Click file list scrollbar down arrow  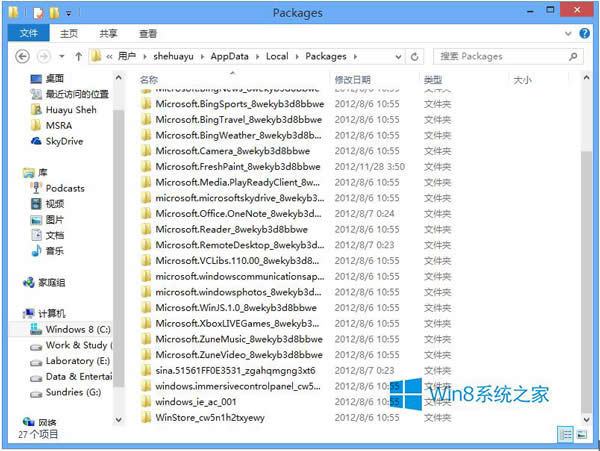[x=586, y=420]
